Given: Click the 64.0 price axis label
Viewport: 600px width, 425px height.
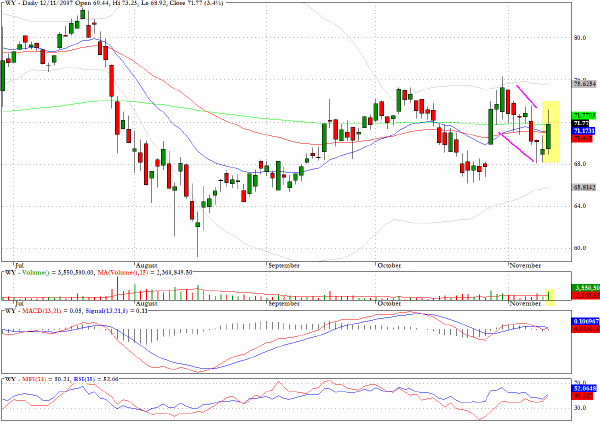Looking at the screenshot, I should click(x=580, y=206).
